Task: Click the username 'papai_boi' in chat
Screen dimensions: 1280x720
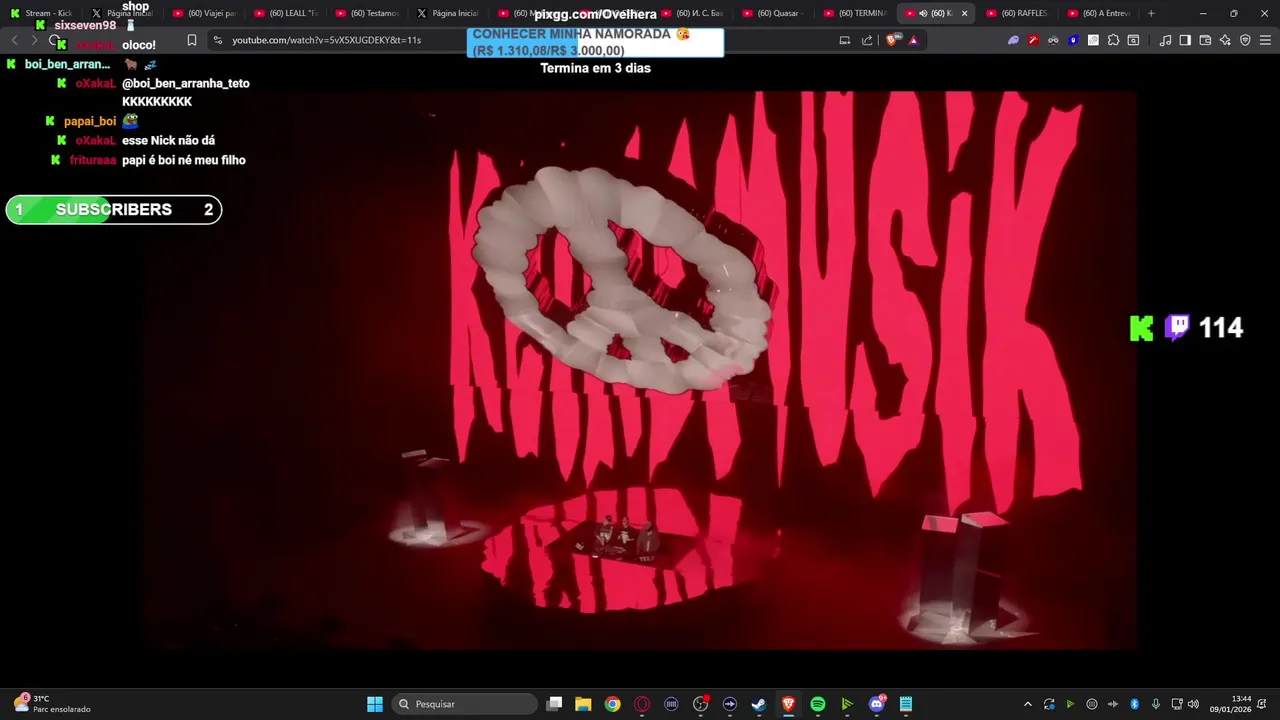Action: pos(90,121)
